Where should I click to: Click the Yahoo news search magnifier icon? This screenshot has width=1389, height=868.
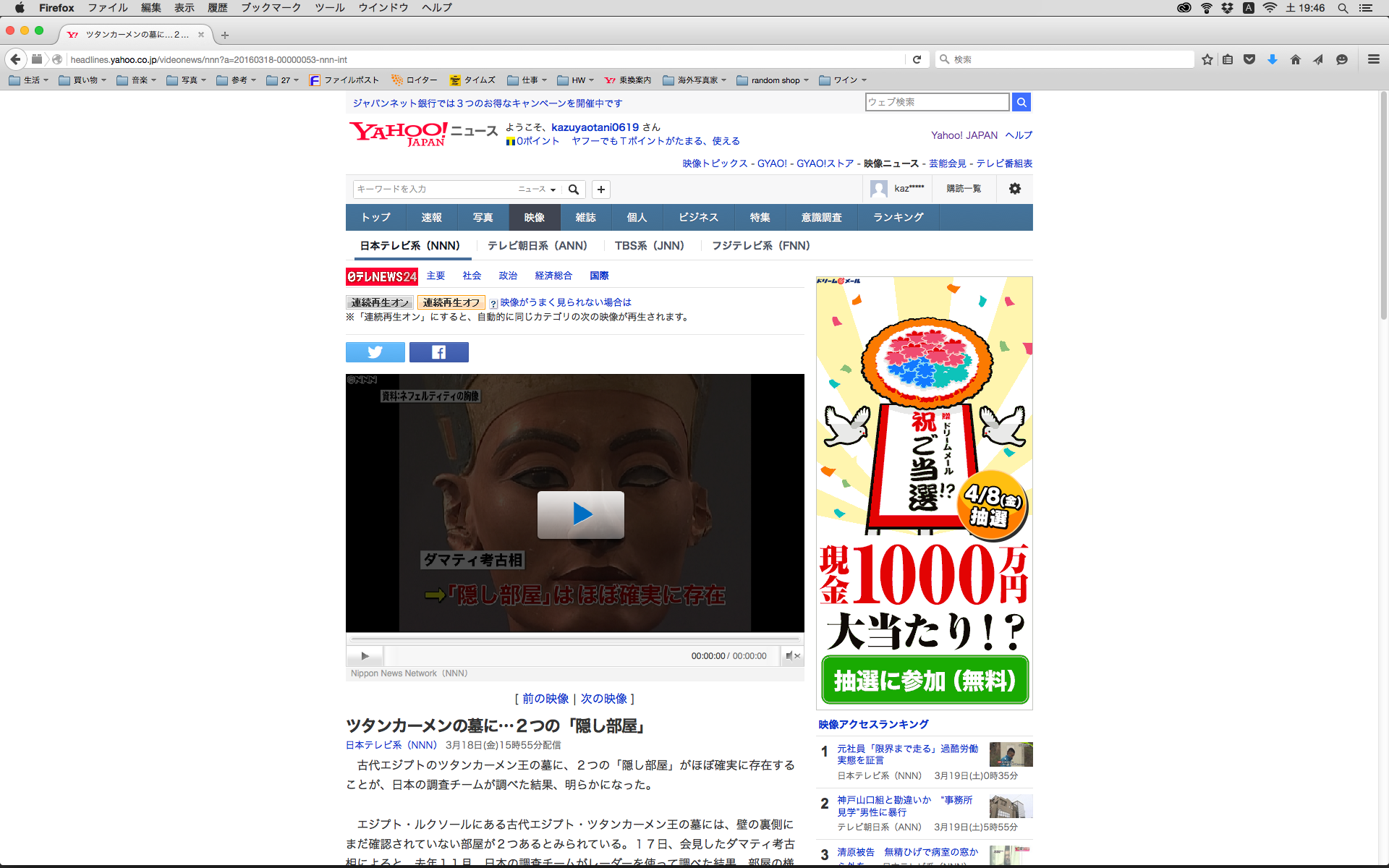[574, 190]
